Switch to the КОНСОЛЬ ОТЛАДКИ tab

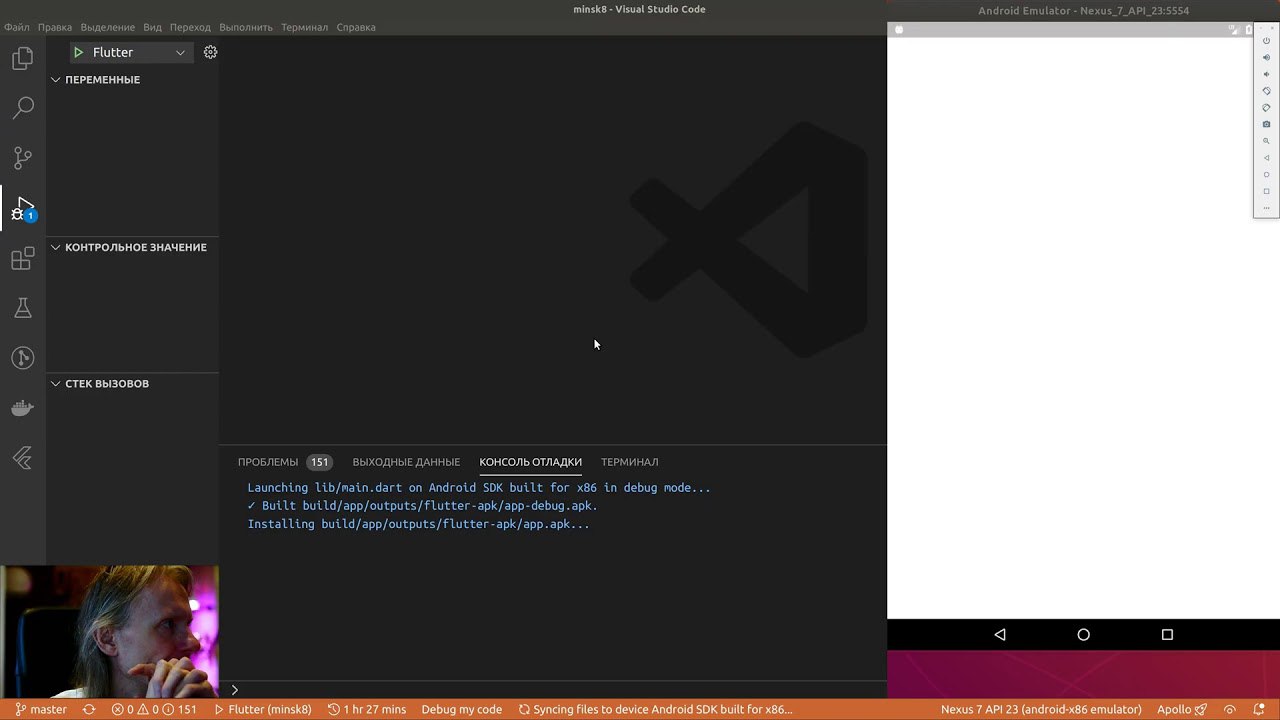coord(530,462)
